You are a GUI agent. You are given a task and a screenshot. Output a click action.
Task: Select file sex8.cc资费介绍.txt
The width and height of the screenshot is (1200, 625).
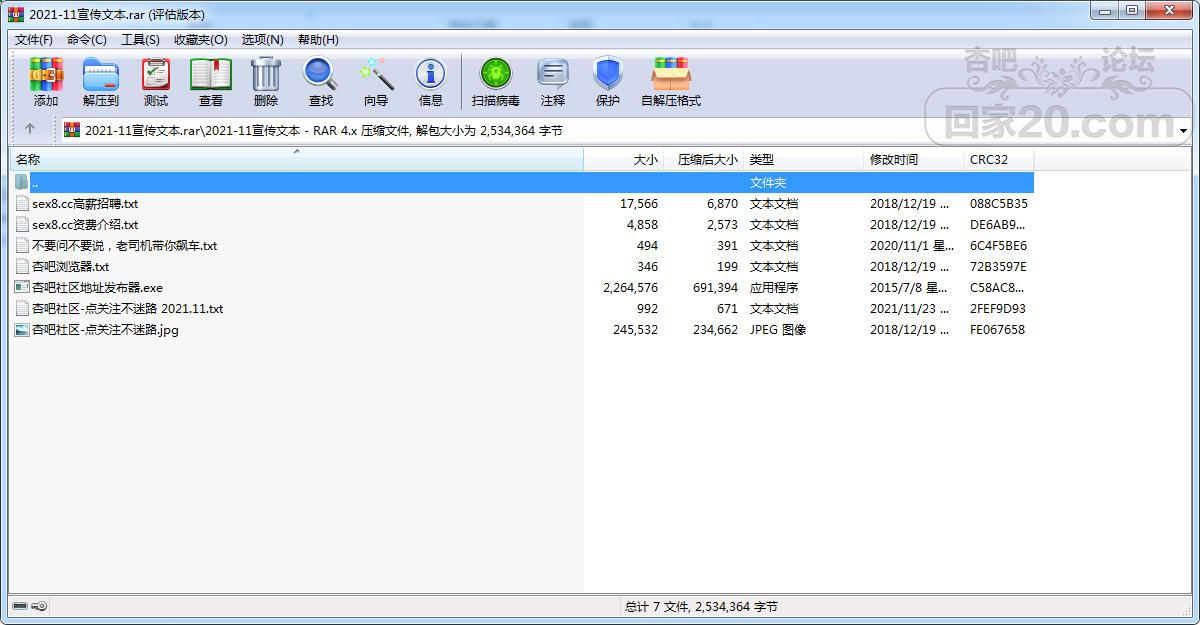(85, 224)
